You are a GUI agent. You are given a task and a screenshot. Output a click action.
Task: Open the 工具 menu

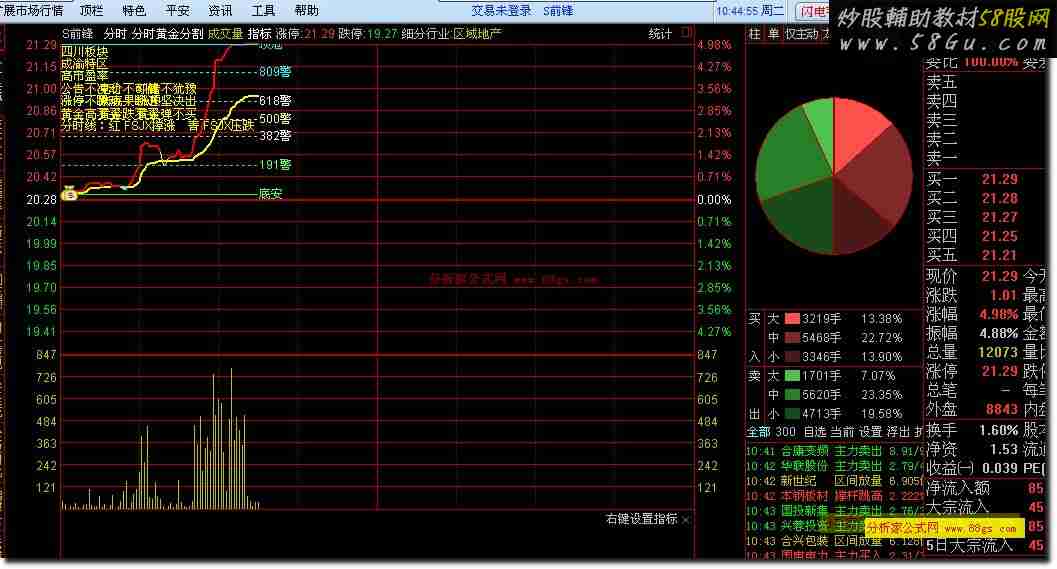[x=264, y=10]
